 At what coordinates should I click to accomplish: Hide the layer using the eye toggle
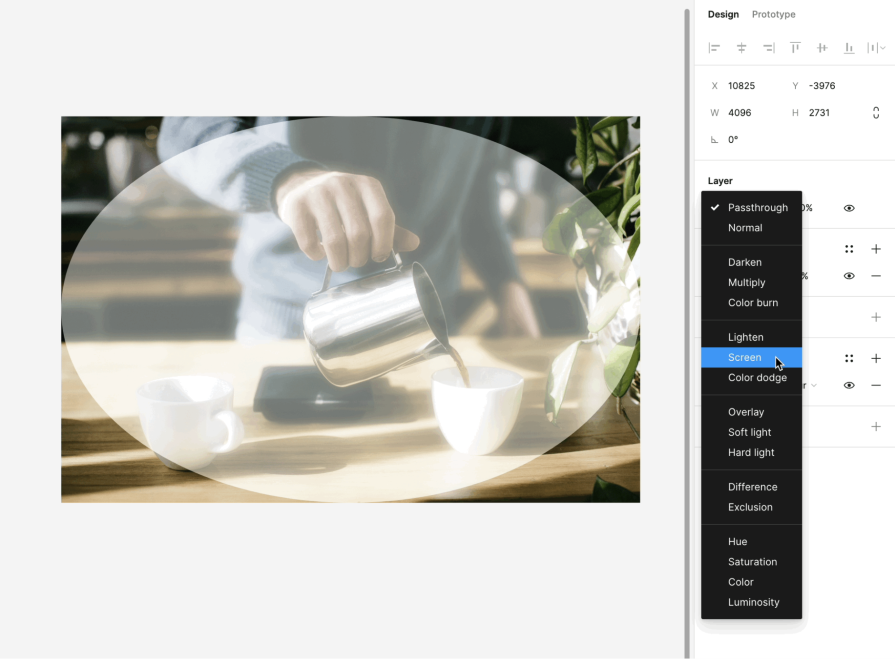coord(848,207)
